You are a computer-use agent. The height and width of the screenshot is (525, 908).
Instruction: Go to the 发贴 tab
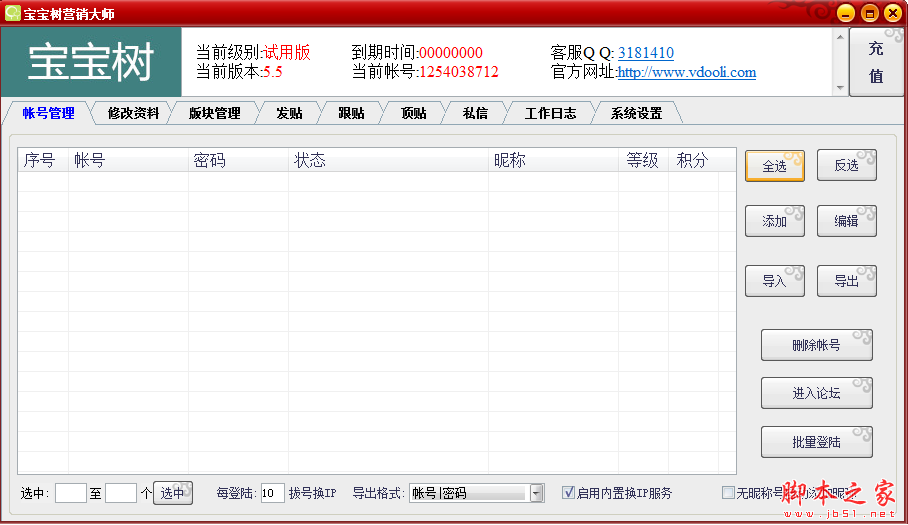(x=289, y=113)
